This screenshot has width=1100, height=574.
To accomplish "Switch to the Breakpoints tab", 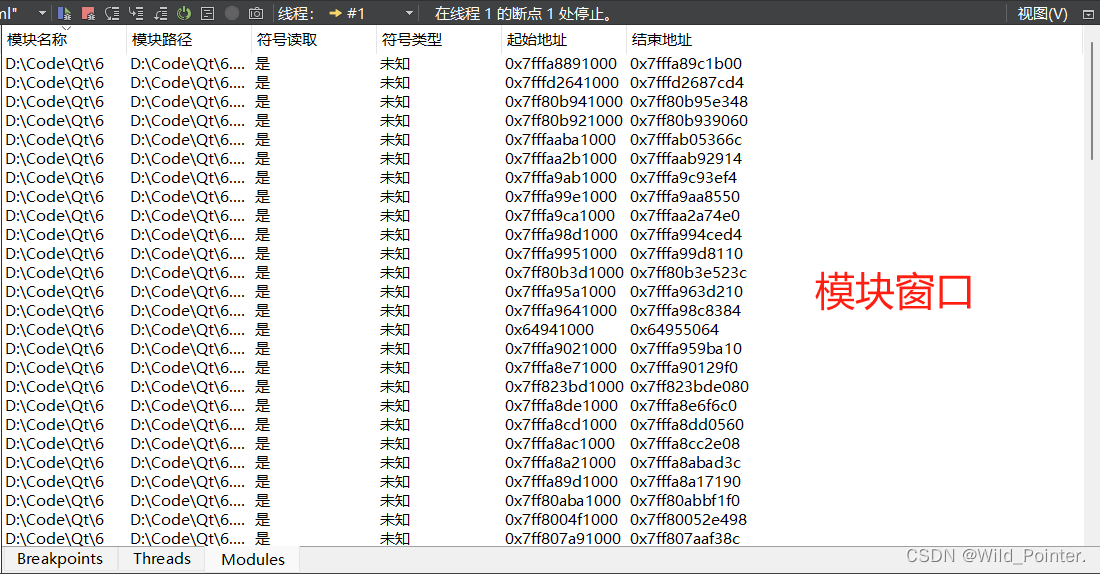I will [x=60, y=559].
